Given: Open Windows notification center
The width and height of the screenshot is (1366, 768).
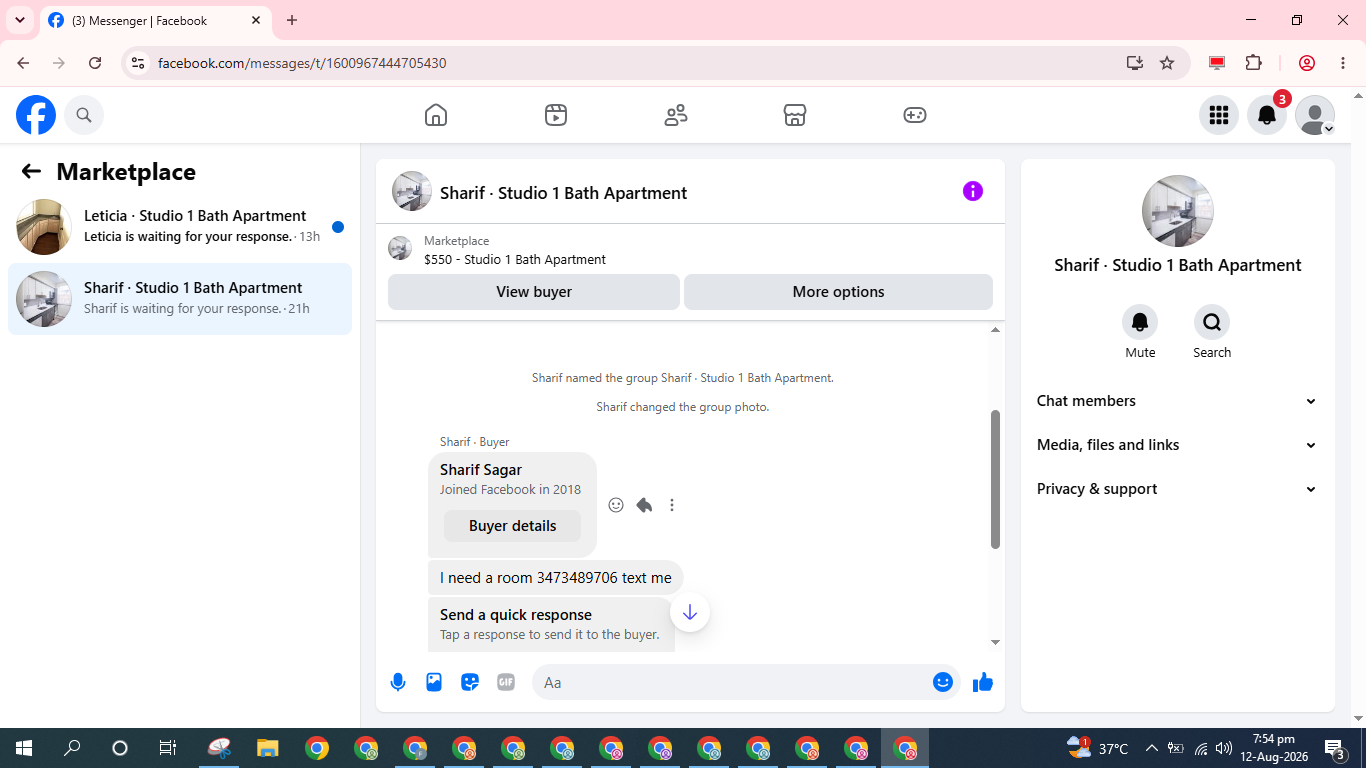Looking at the screenshot, I should coord(1335,748).
